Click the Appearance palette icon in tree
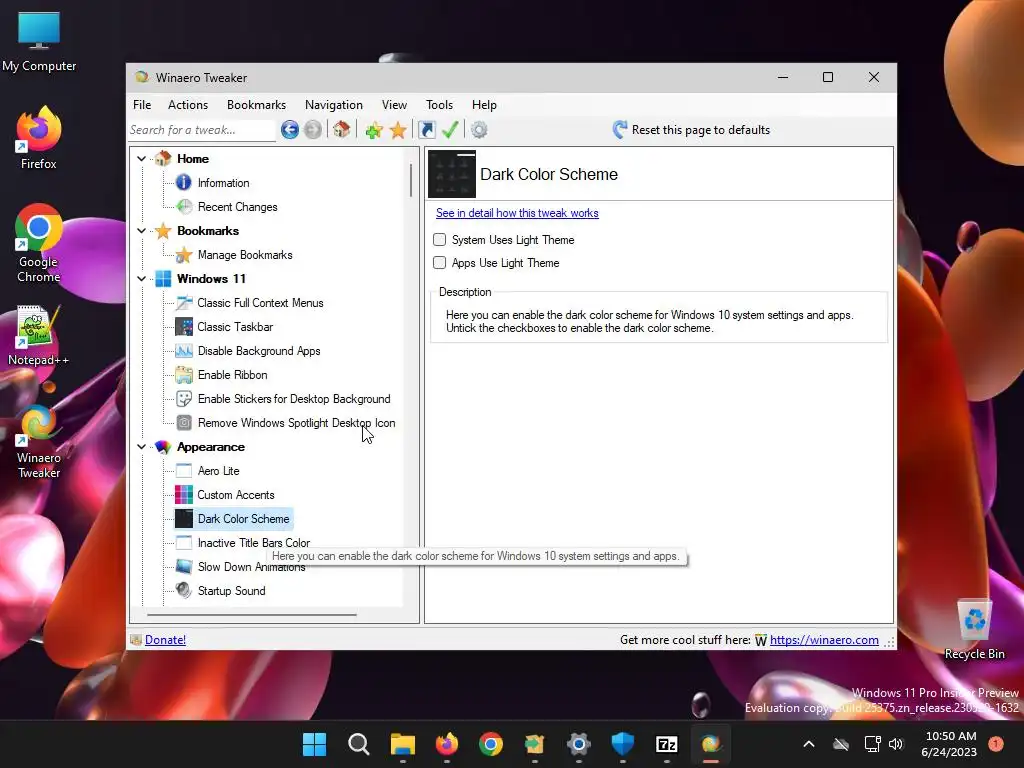Viewport: 1024px width, 768px height. click(x=163, y=447)
